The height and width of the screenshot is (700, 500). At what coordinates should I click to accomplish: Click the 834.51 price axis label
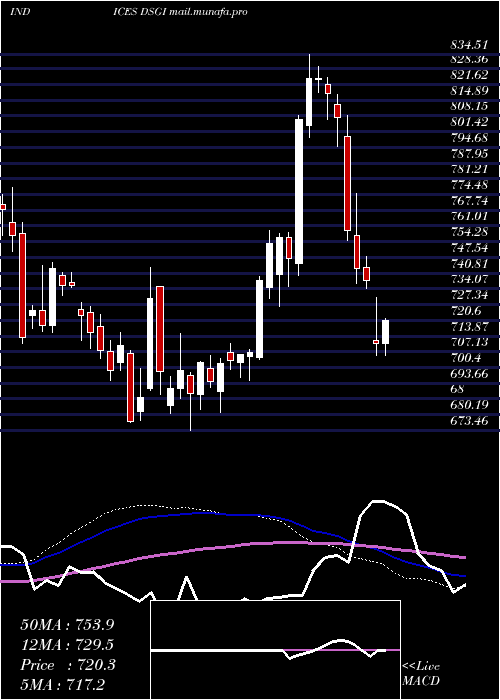tap(469, 45)
